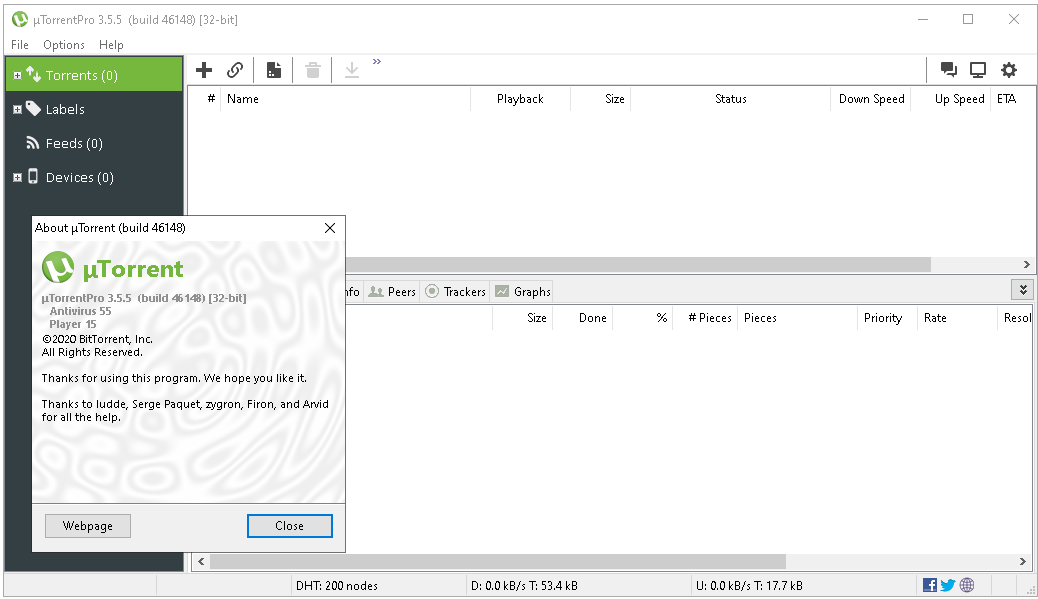Click the Remote monitor icon
Image resolution: width=1038 pixels, height=599 pixels.
(x=978, y=69)
